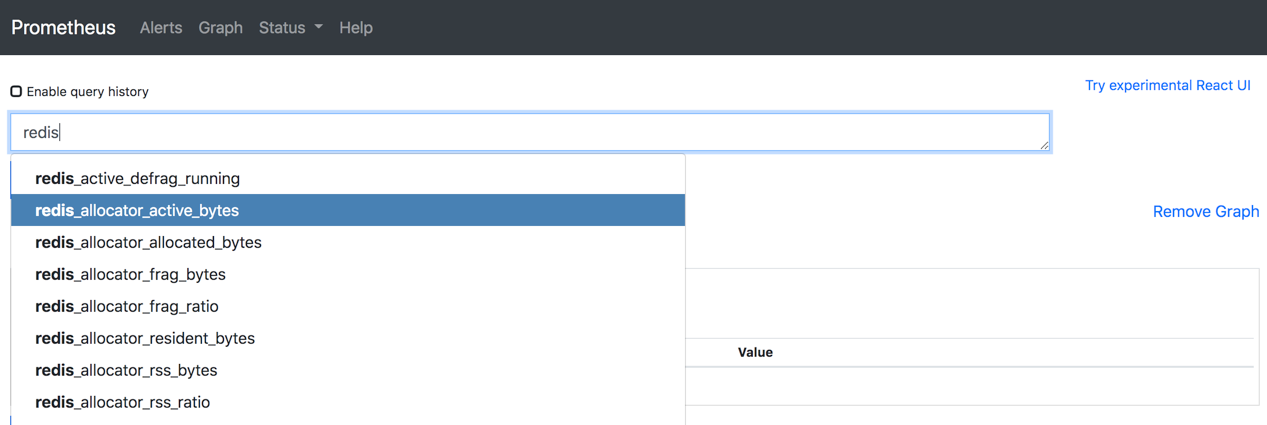Grab the resize handle of the query textarea

pyautogui.click(x=1044, y=145)
